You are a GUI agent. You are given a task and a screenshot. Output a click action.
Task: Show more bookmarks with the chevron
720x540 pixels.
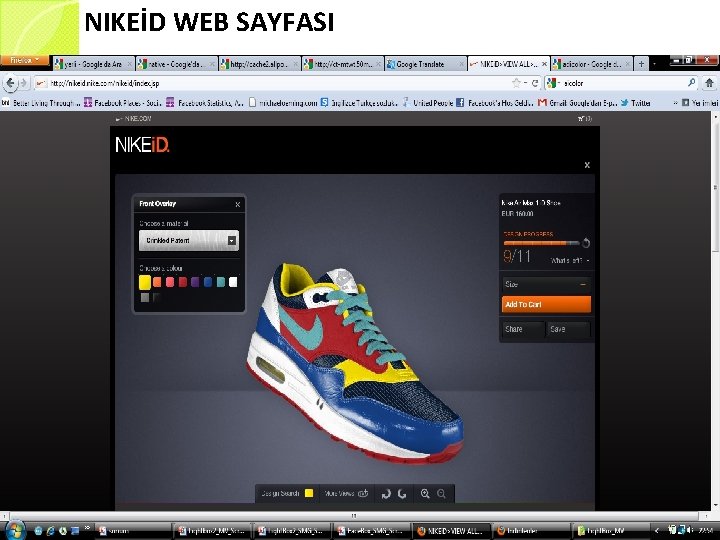click(x=675, y=103)
